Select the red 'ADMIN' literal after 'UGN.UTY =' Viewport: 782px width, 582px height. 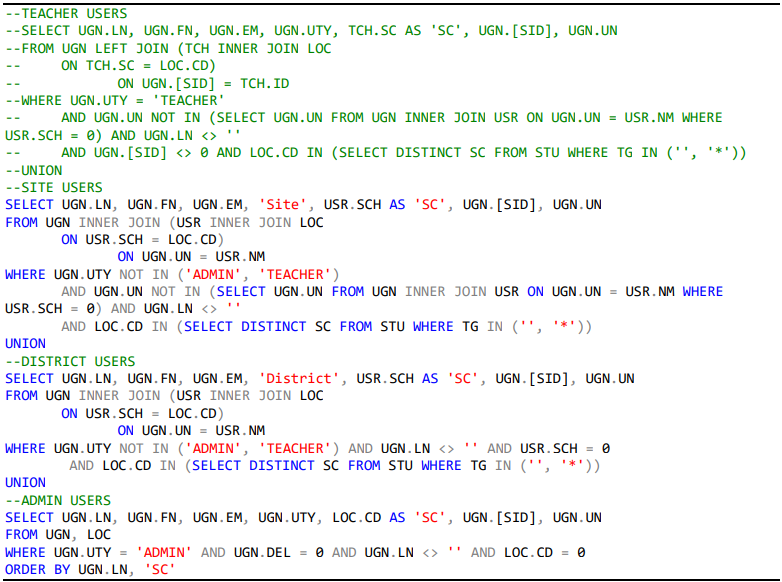pyautogui.click(x=164, y=553)
